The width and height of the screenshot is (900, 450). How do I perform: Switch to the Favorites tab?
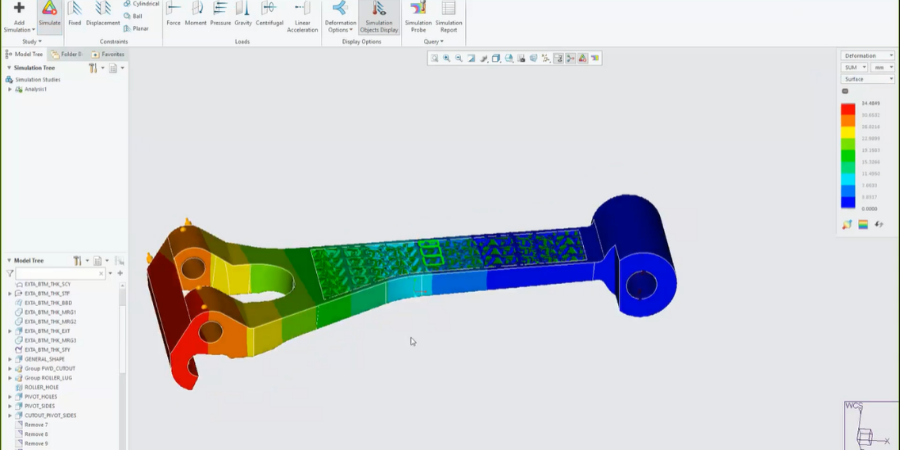(109, 54)
